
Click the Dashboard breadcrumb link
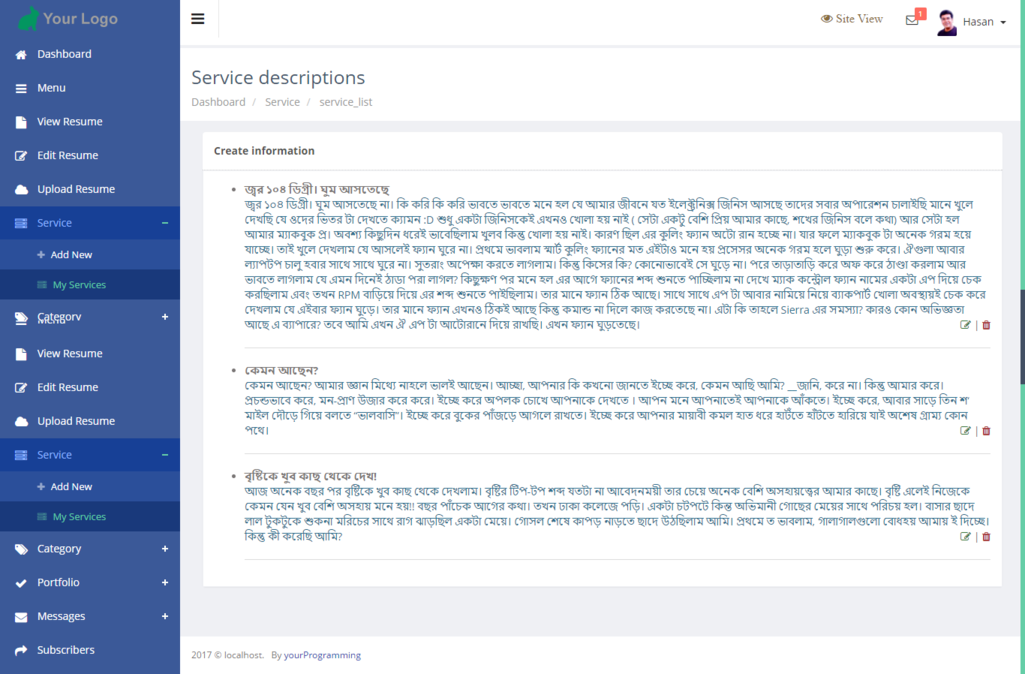(x=218, y=102)
